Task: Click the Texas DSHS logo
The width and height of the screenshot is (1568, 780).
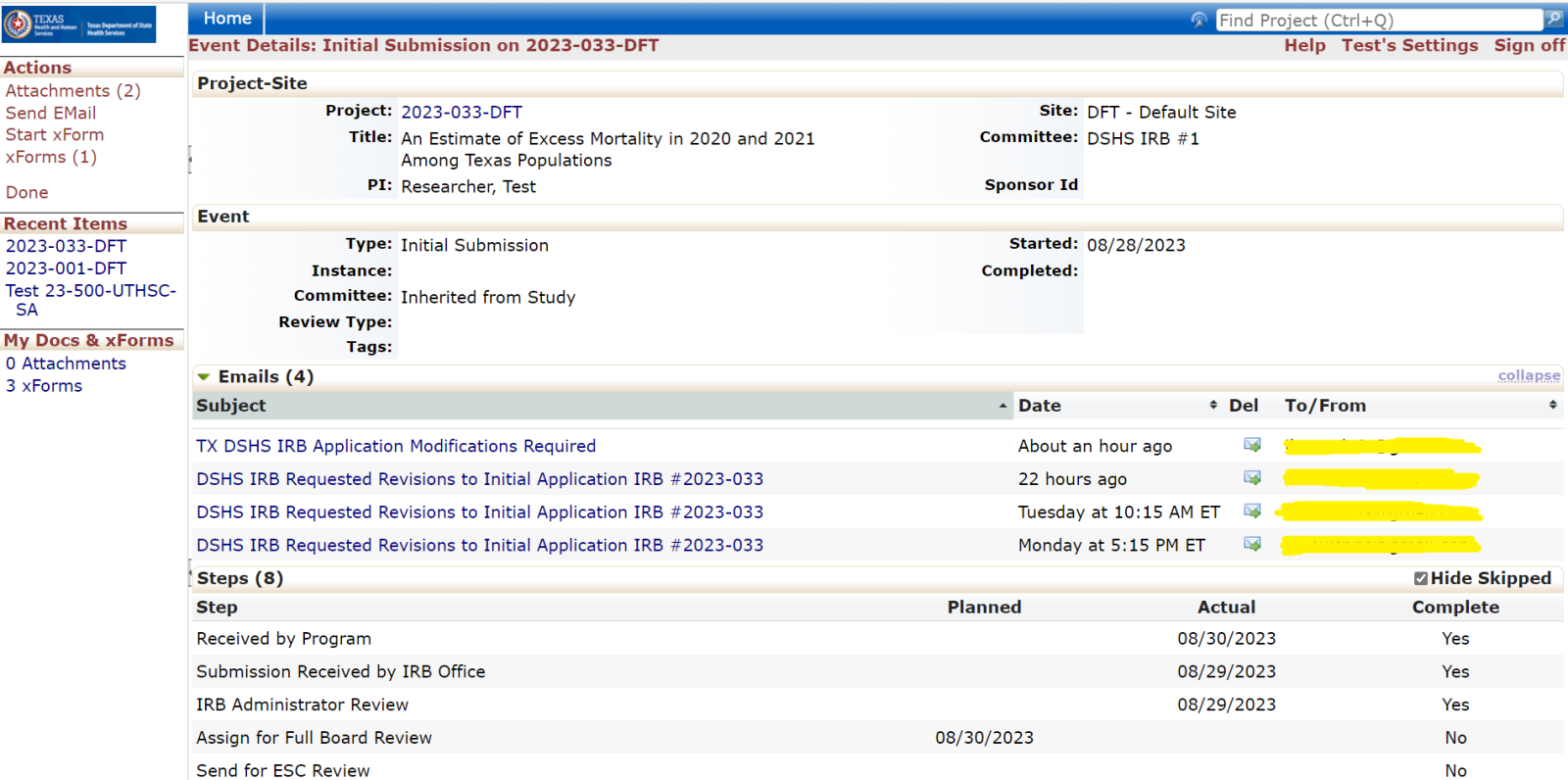Action: pos(78,24)
